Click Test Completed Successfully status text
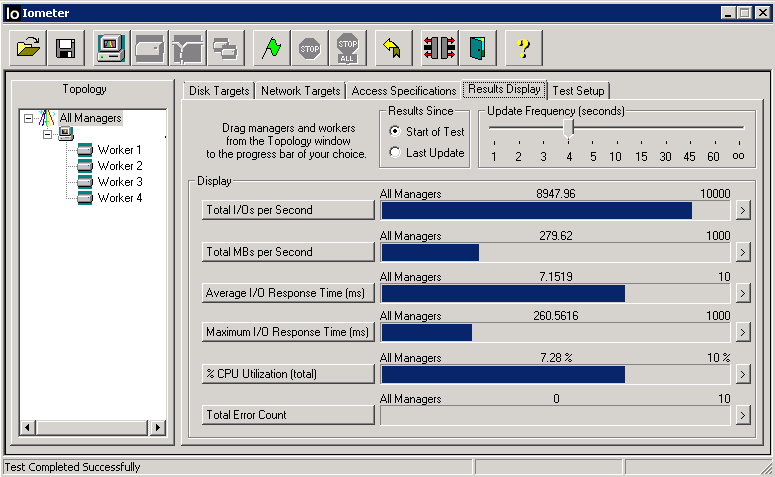Screen dimensions: 775x477 pyautogui.click(x=72, y=467)
